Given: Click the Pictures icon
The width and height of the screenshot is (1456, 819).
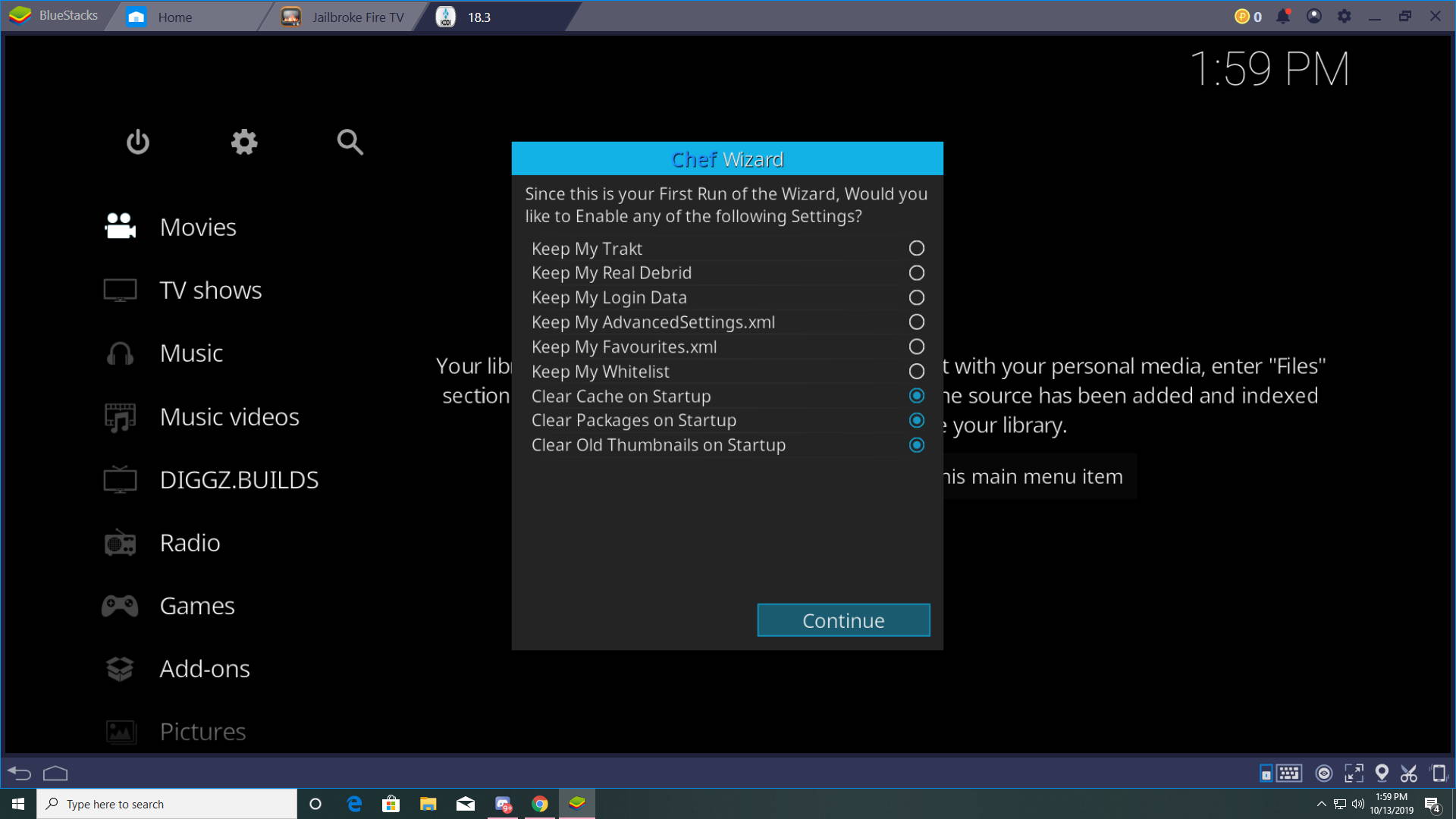Looking at the screenshot, I should click(x=120, y=732).
